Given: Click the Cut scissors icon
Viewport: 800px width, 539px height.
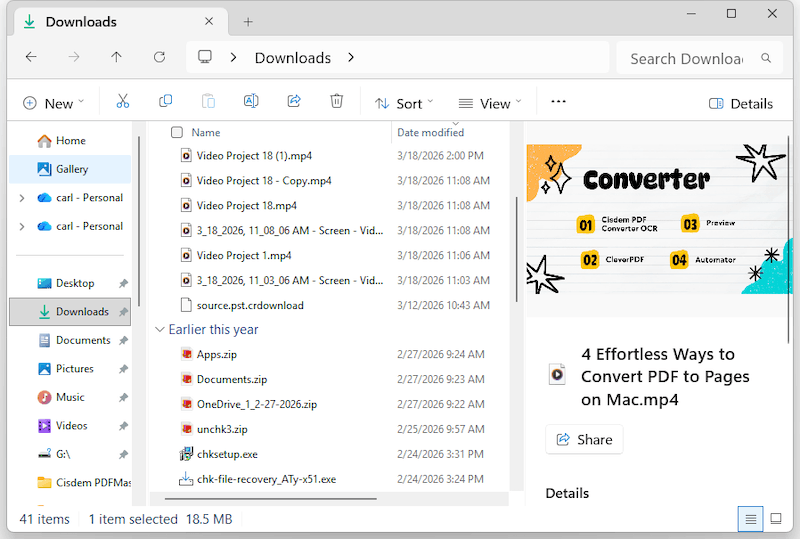Looking at the screenshot, I should [122, 101].
